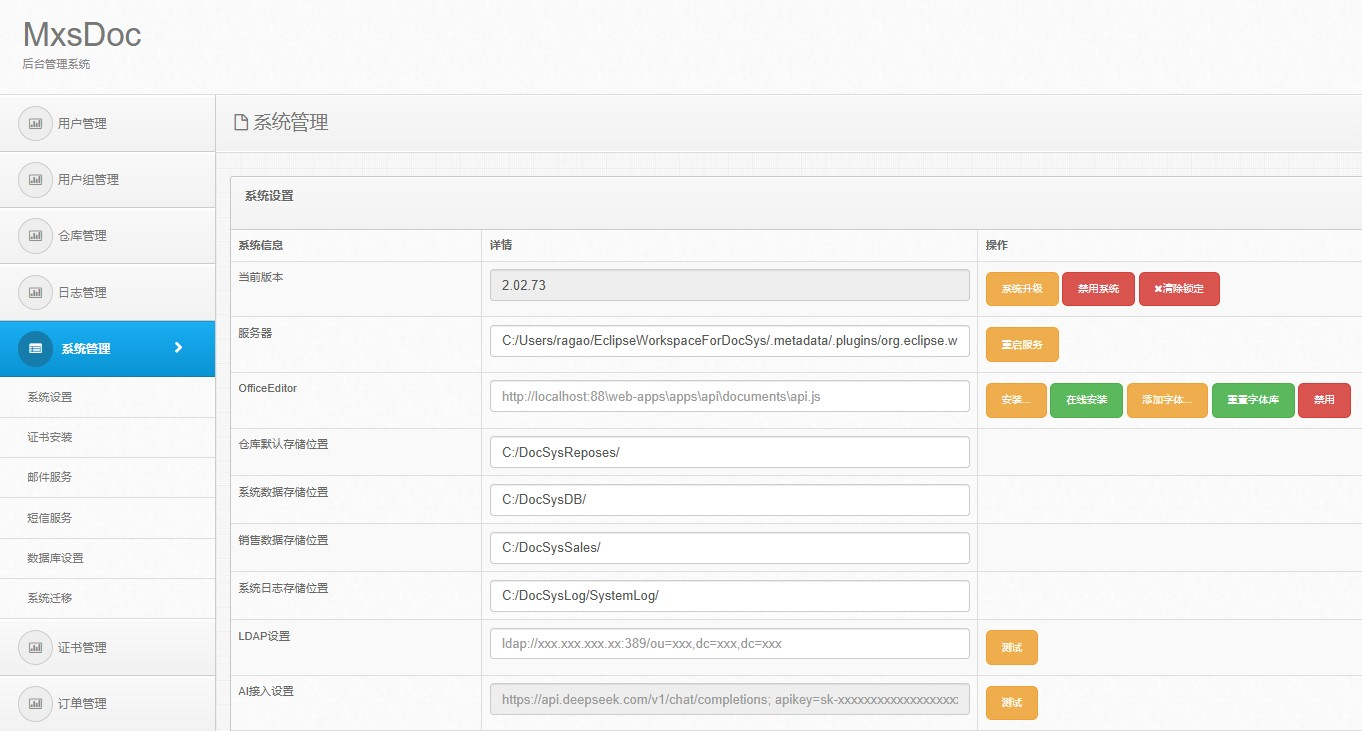Click the 操作 column header
The width and height of the screenshot is (1362, 731).
tap(997, 245)
